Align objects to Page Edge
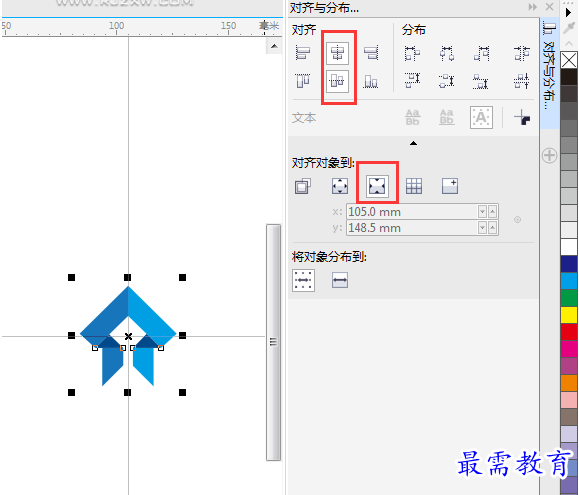Screen dimensions: 579x495 click(340, 186)
